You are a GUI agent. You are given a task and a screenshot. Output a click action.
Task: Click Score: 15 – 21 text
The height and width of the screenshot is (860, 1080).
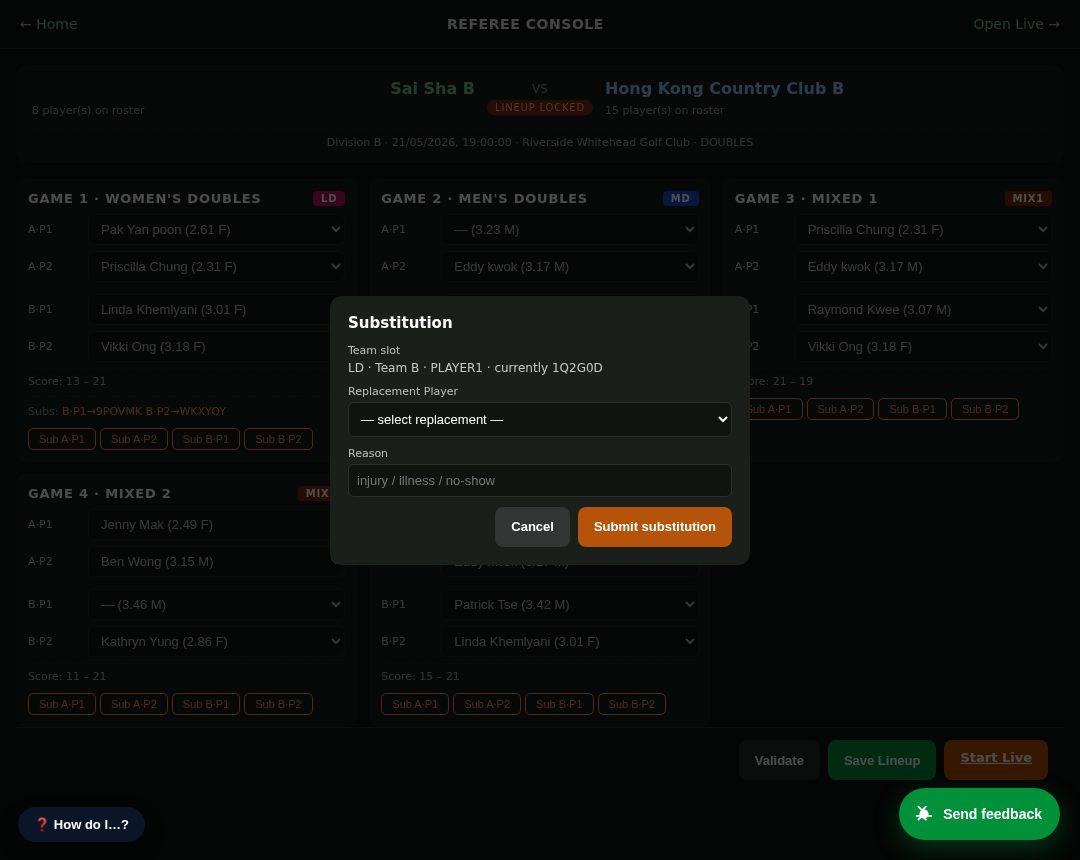420,676
